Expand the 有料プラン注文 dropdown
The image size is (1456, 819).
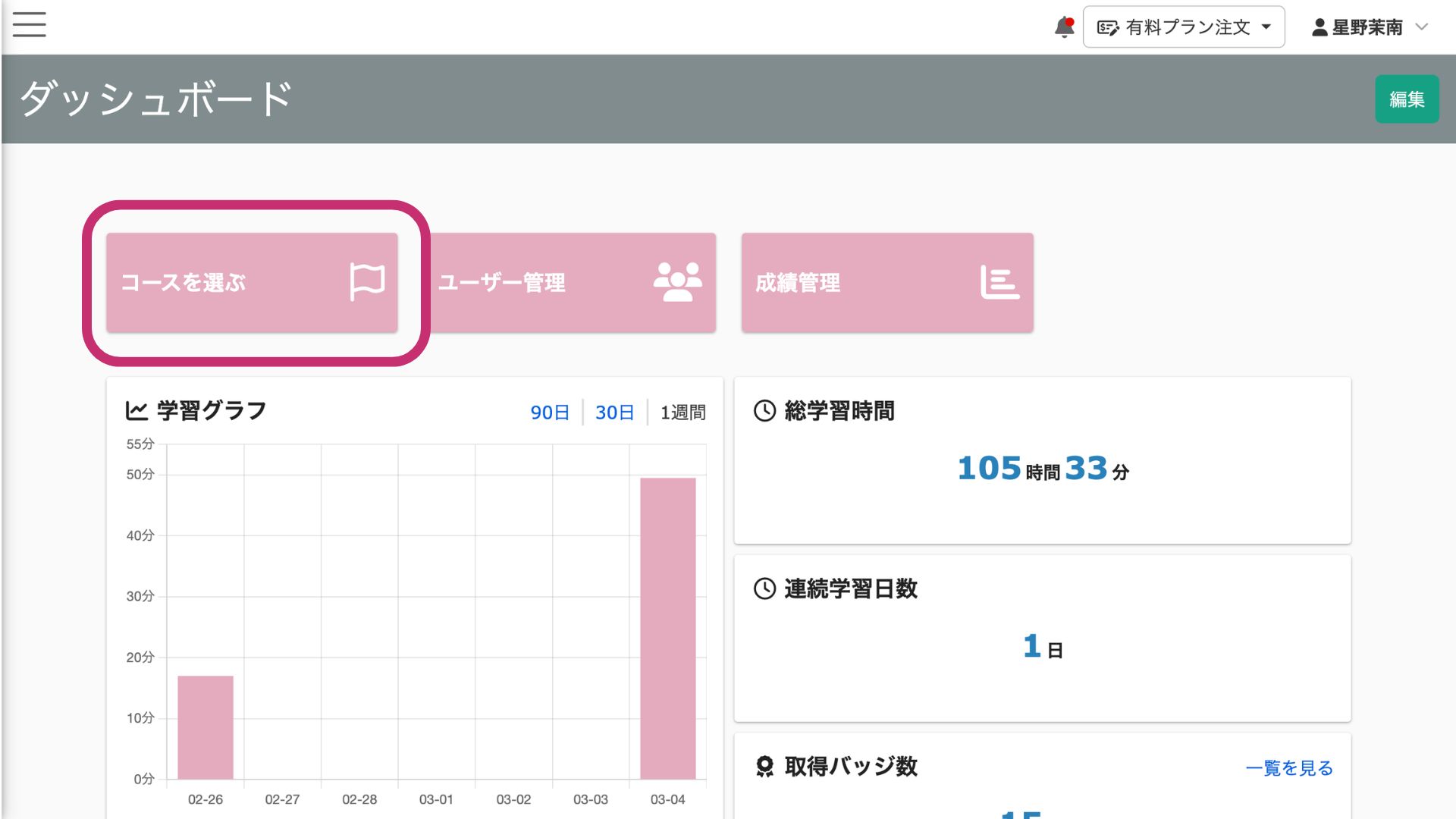coord(1184,27)
